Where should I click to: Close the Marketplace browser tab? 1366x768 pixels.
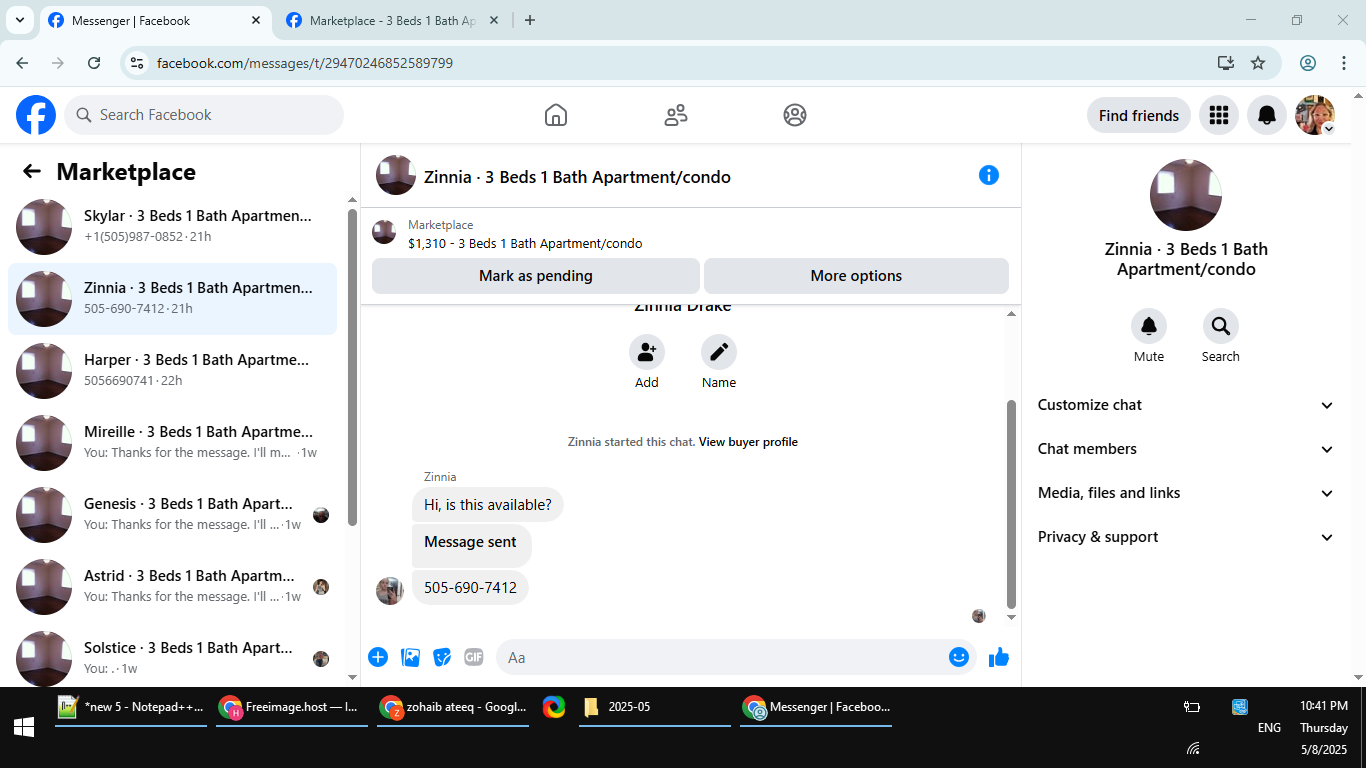tap(494, 20)
